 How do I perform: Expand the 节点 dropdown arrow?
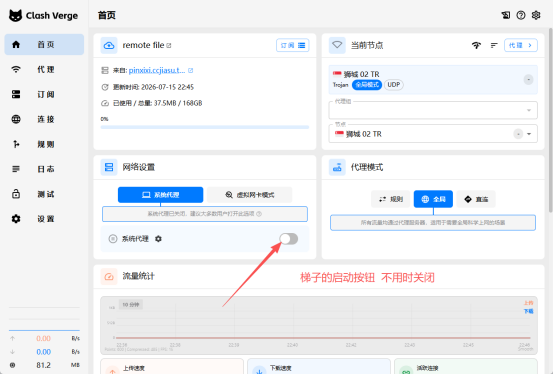coord(529,134)
